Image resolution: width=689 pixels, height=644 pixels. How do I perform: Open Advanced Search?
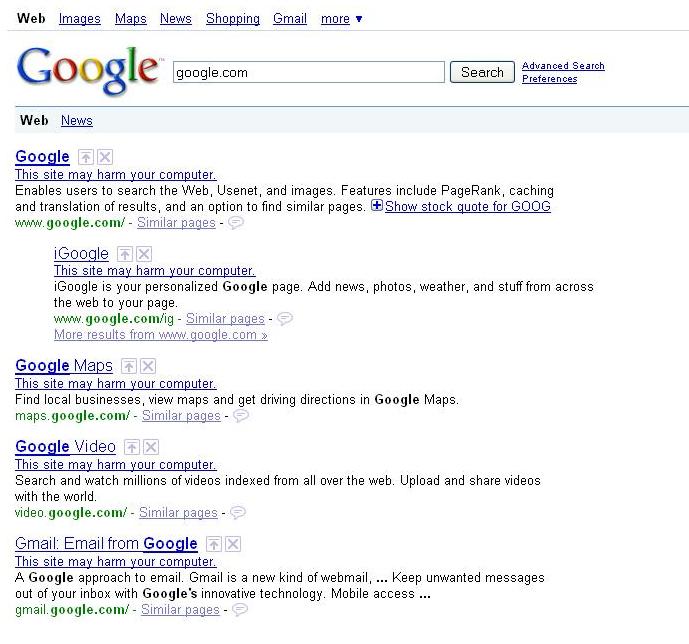(563, 66)
